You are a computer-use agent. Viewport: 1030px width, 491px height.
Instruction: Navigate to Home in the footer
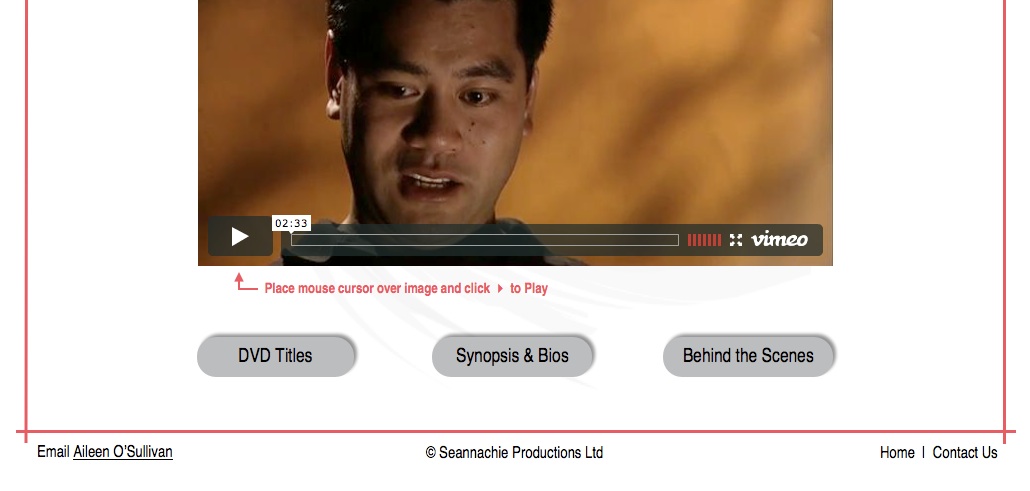[897, 453]
